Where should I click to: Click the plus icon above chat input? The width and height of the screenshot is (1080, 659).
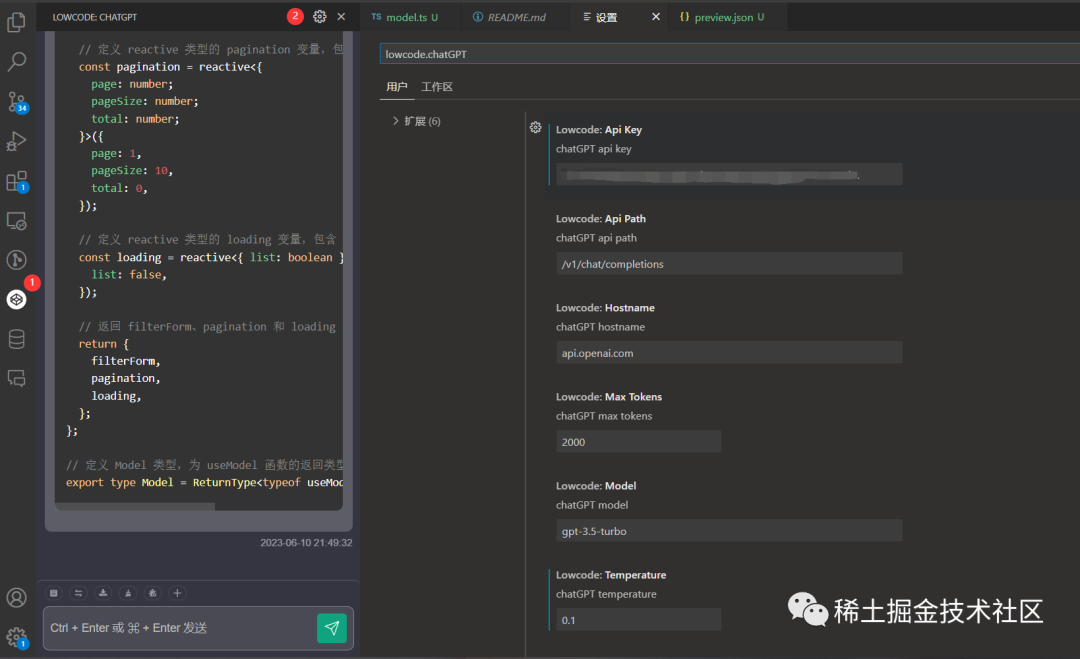point(177,593)
